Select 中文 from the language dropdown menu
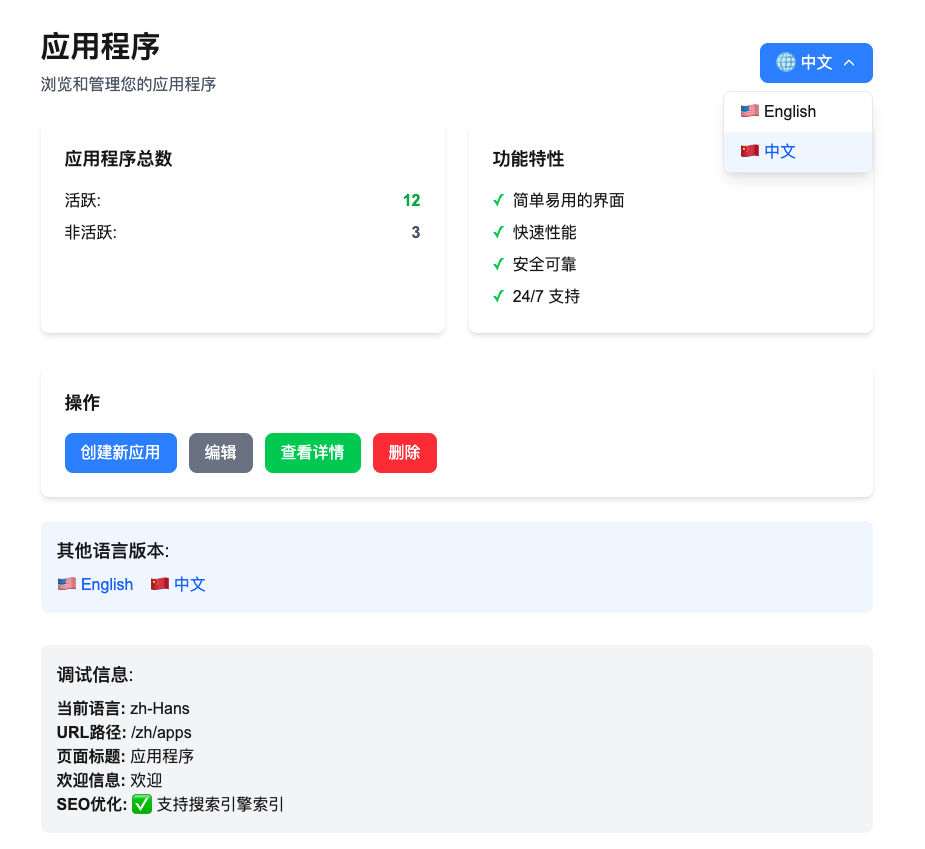925x849 pixels. coord(798,152)
